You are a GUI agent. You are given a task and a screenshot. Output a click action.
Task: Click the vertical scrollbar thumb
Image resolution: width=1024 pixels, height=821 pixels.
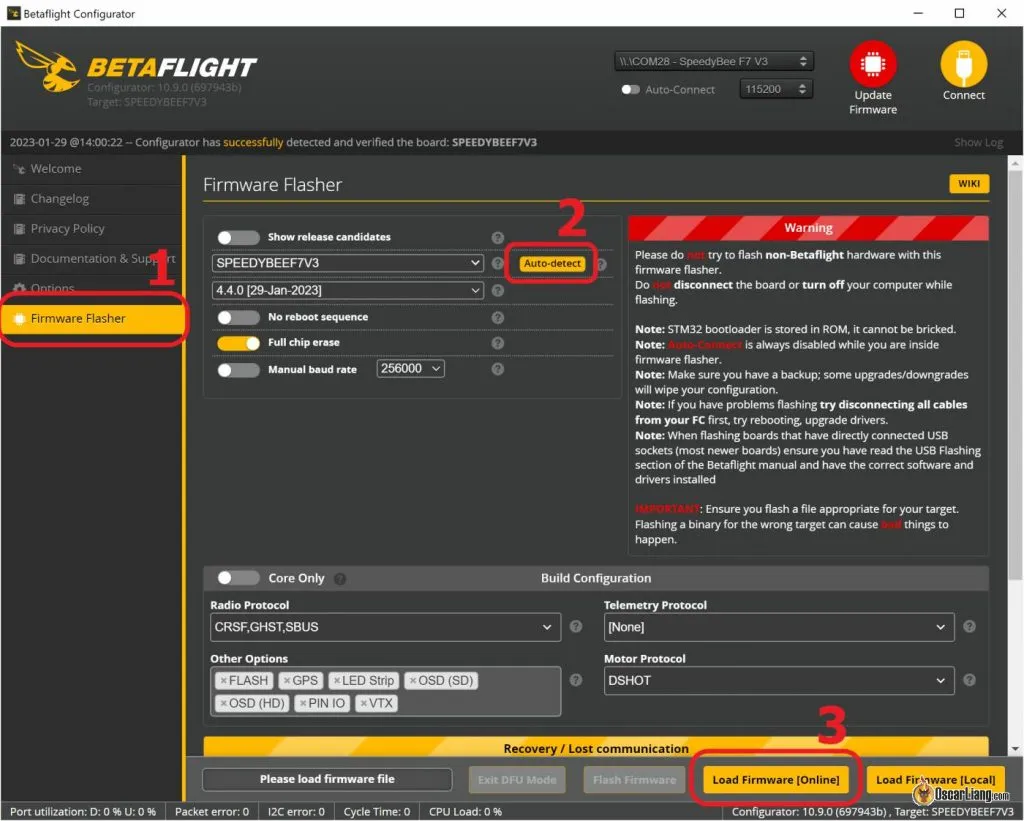[1015, 376]
